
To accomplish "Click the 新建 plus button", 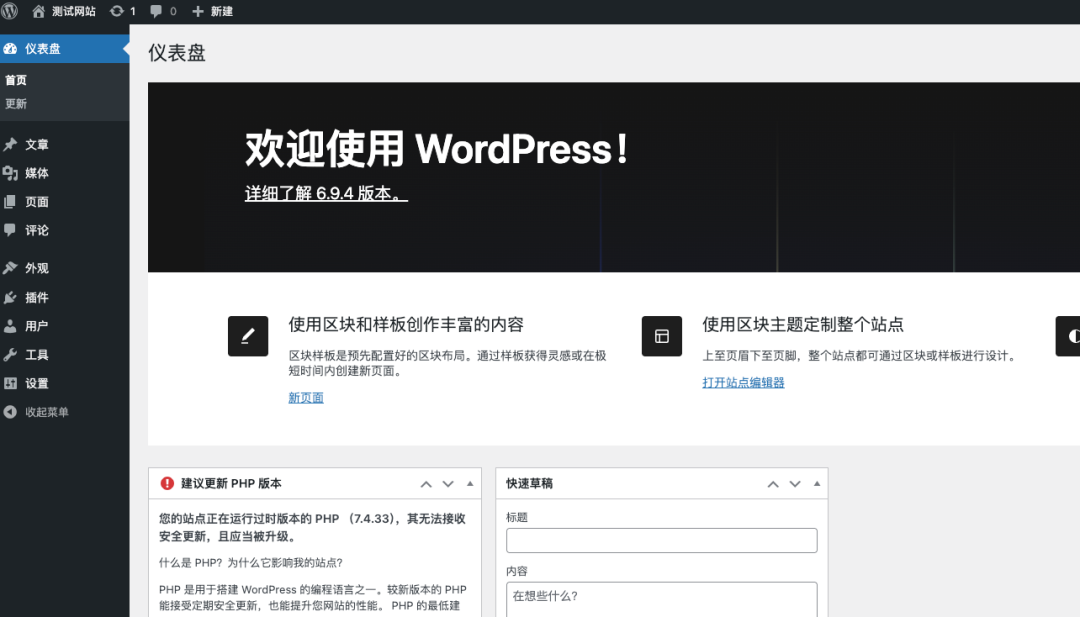I will tap(212, 11).
